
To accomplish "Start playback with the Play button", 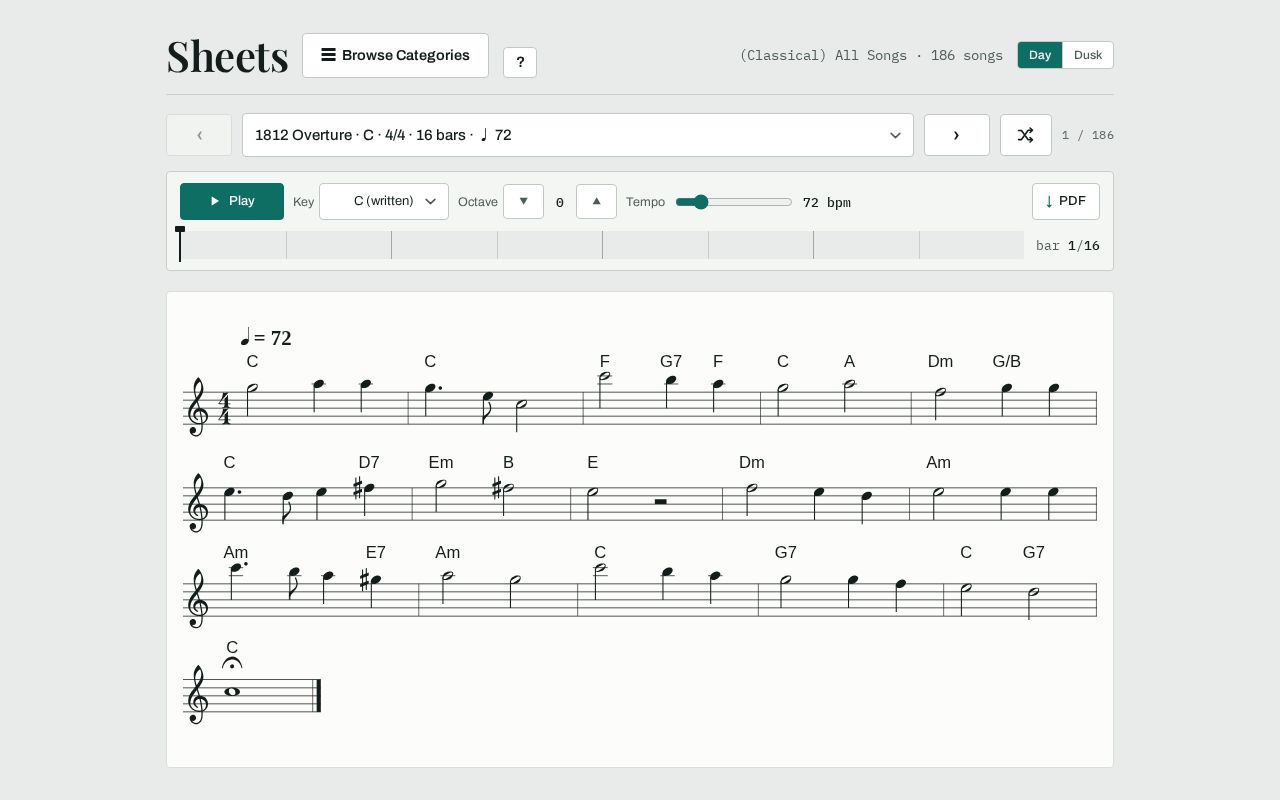I will [x=232, y=201].
